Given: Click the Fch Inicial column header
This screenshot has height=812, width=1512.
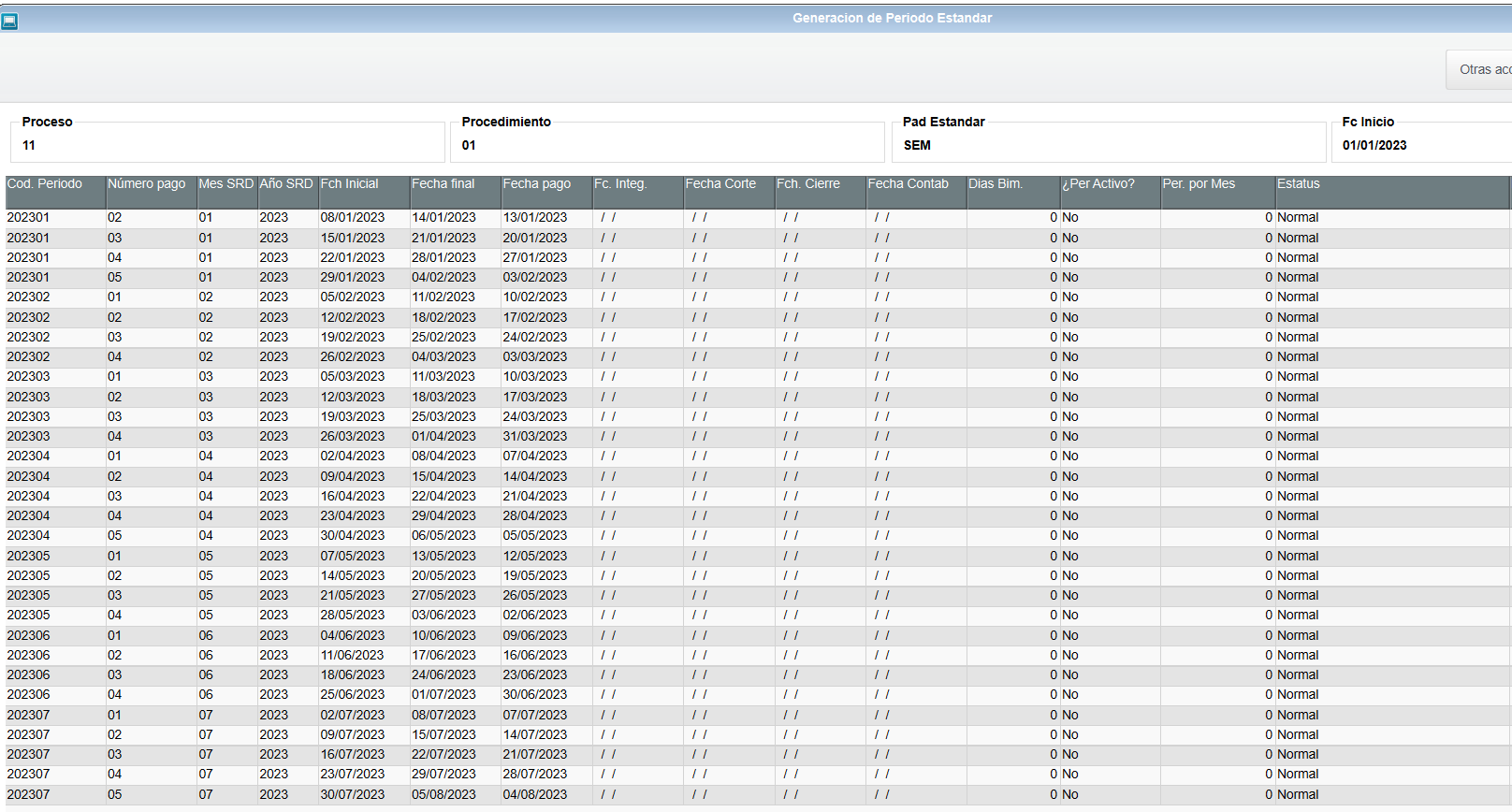Looking at the screenshot, I should click(x=363, y=192).
